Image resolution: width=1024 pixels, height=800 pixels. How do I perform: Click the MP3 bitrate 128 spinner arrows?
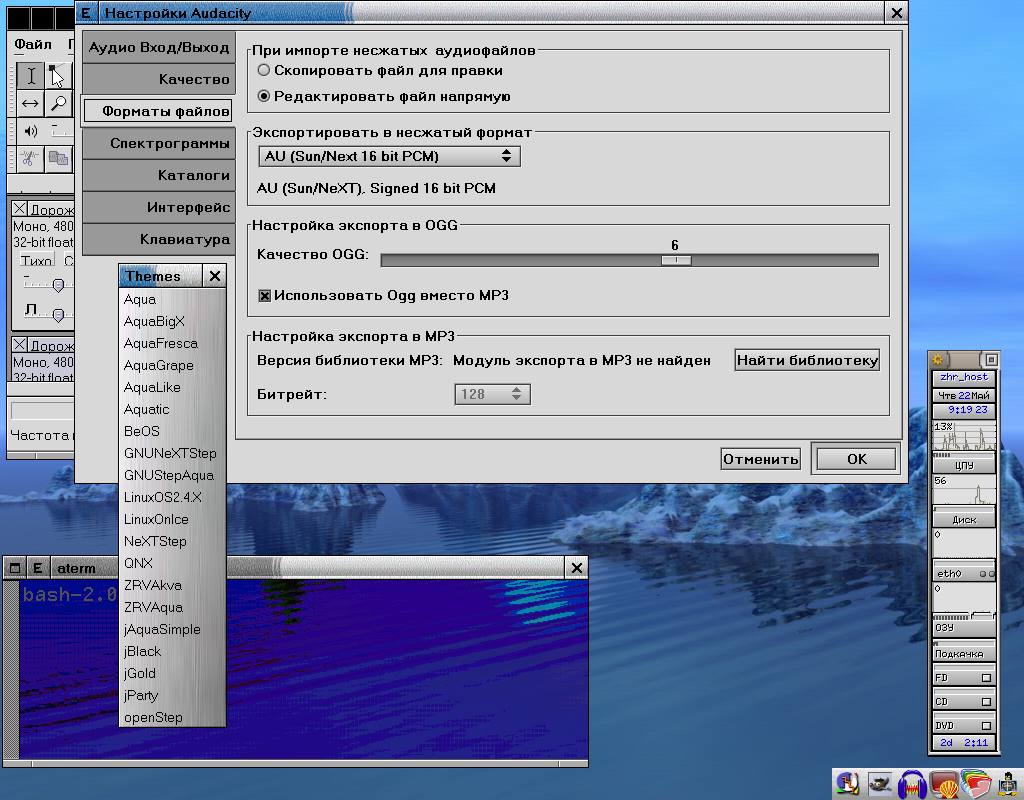(x=516, y=394)
